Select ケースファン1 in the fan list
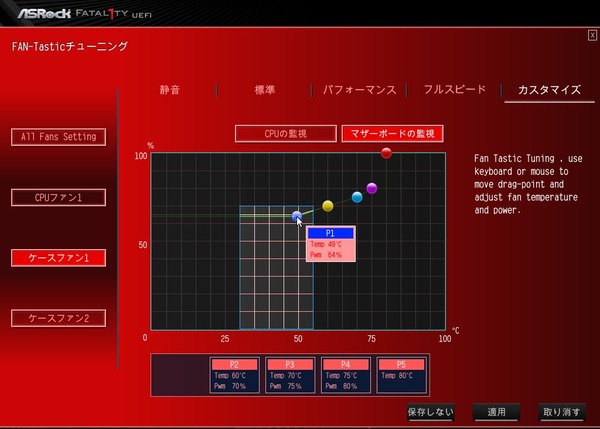This screenshot has height=429, width=600. (x=59, y=258)
